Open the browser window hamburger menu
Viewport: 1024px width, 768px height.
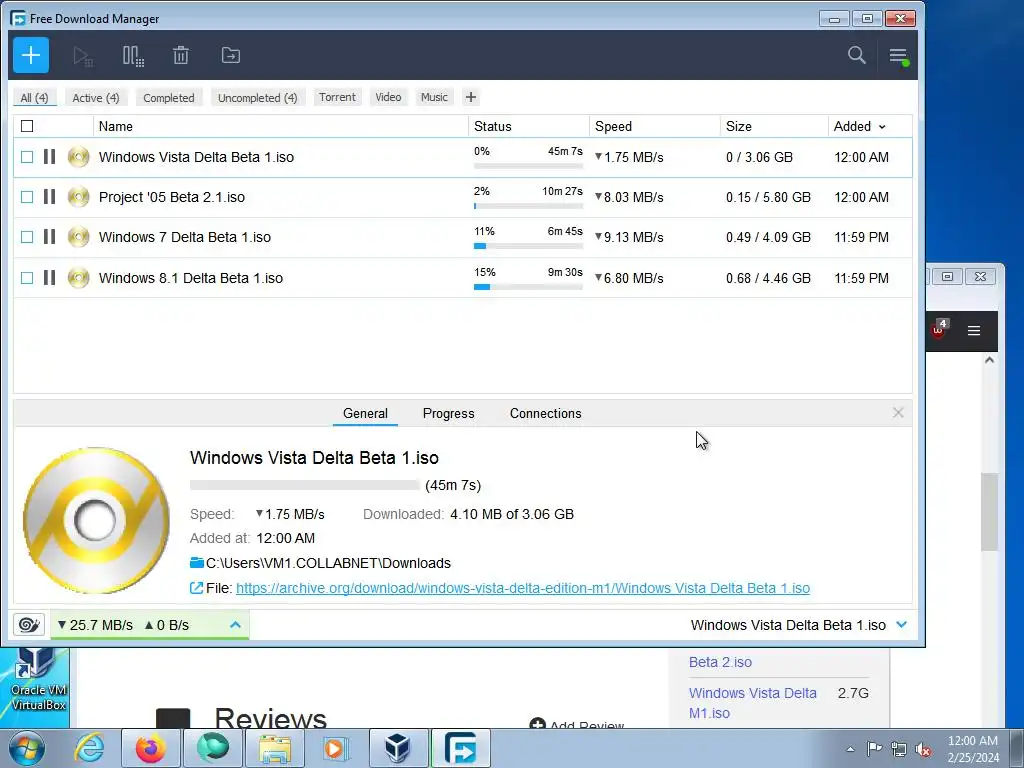pos(974,330)
